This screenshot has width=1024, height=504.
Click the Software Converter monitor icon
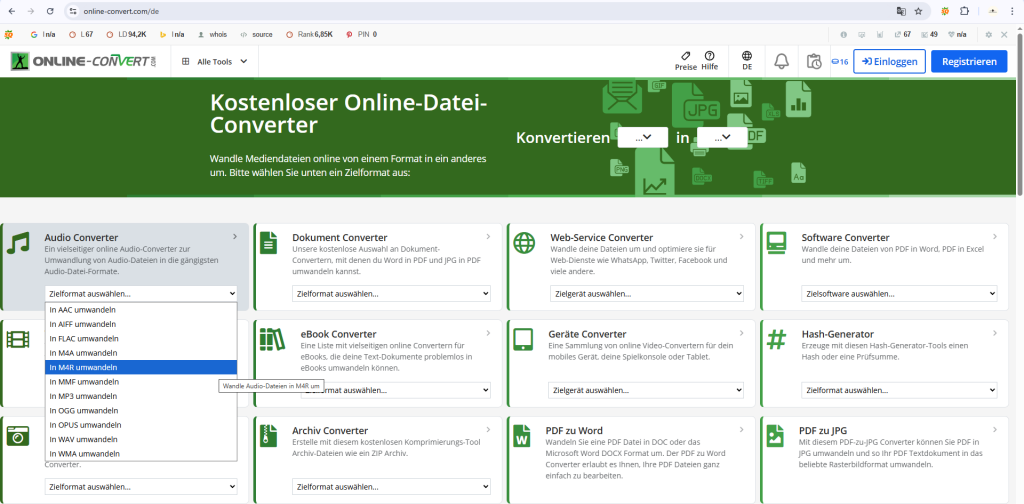[x=778, y=242]
